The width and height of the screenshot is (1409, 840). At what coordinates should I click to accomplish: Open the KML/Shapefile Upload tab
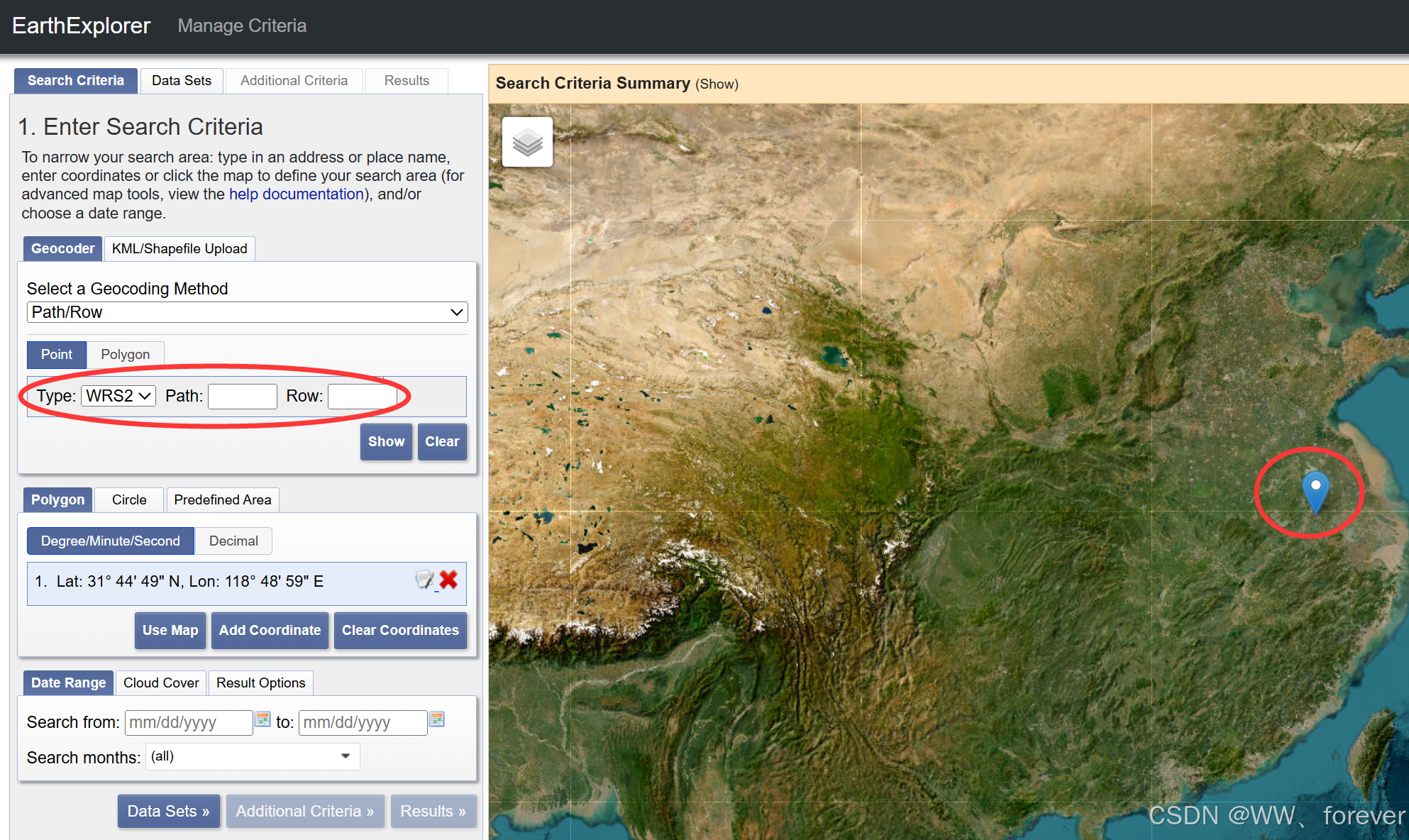179,249
